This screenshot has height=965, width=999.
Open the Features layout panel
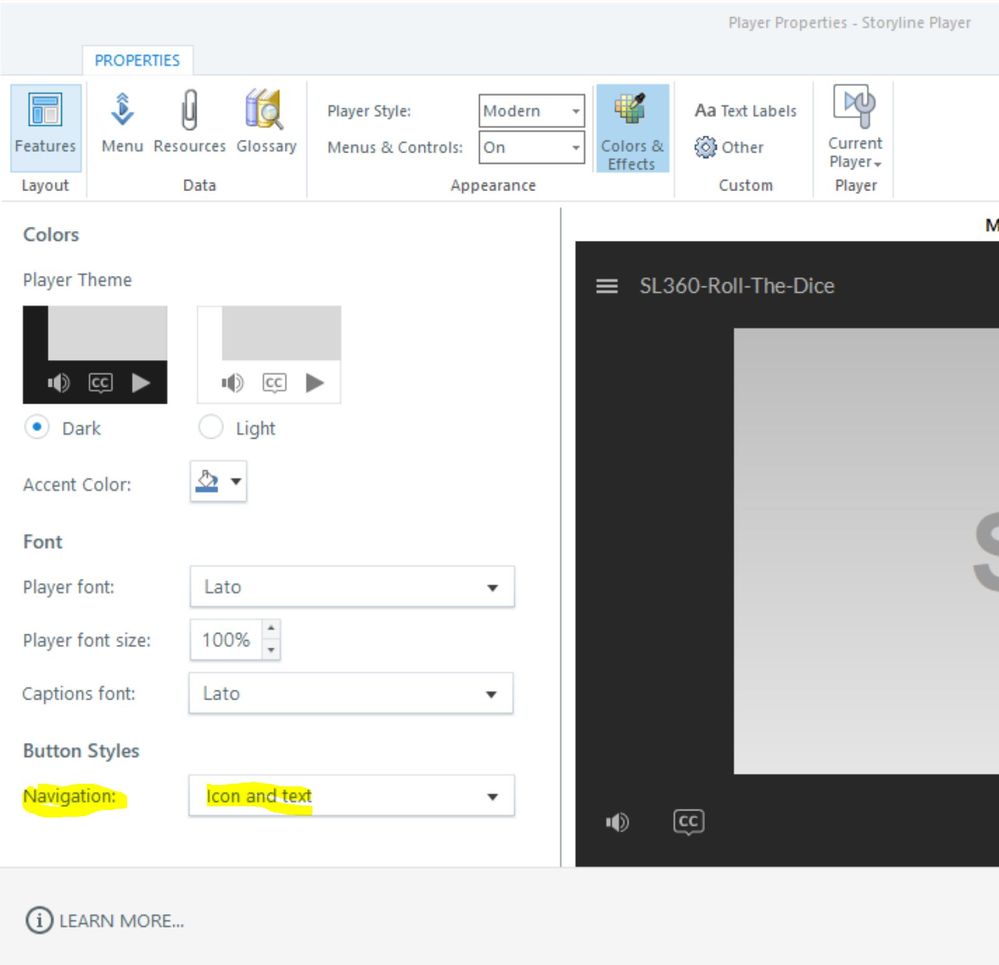coord(45,127)
